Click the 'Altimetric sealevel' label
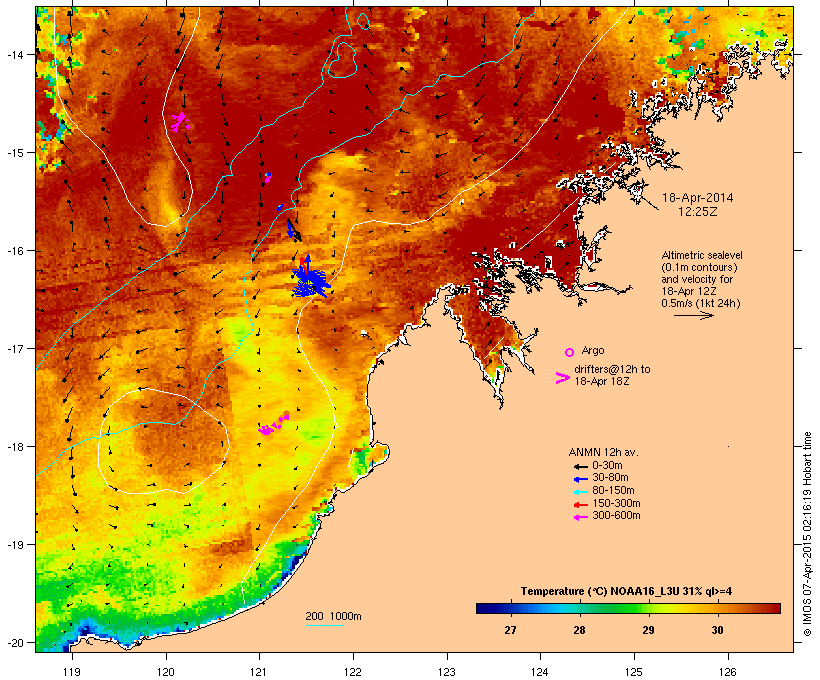The height and width of the screenshot is (680, 820). pos(702,255)
